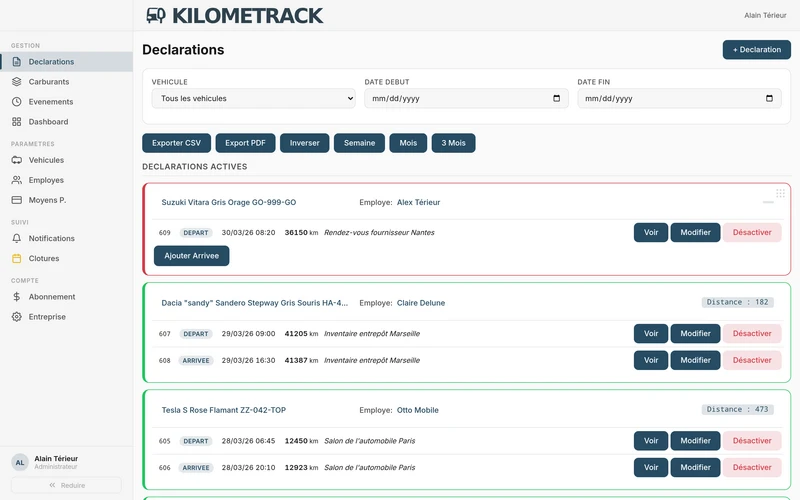Screen dimensions: 800x500
Task: Click the Declarations document icon
Action: (x=17, y=62)
